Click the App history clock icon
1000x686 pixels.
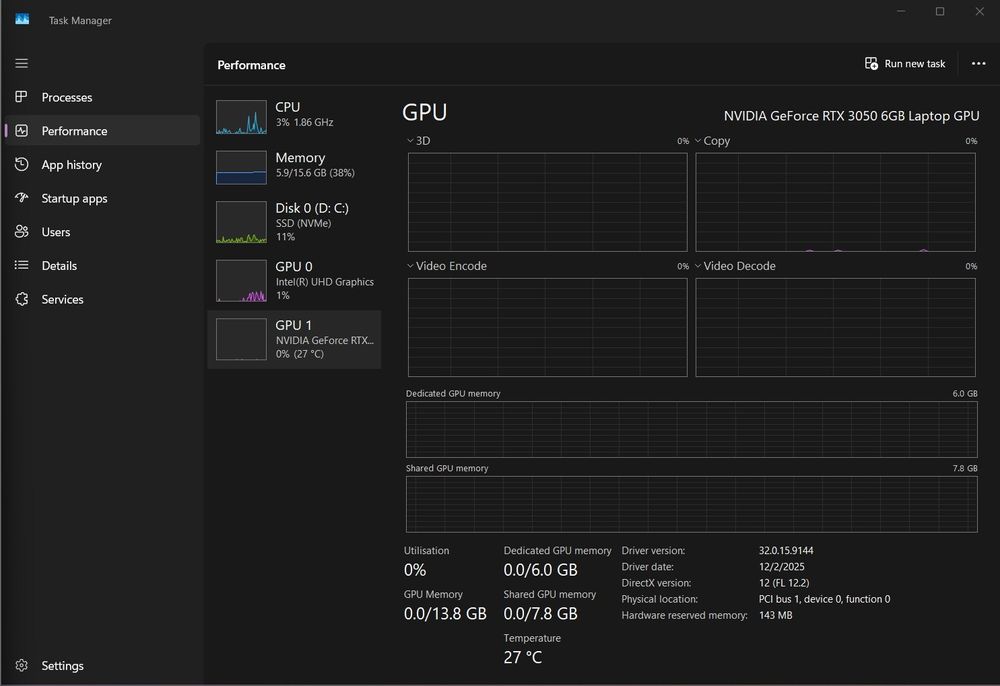22,164
